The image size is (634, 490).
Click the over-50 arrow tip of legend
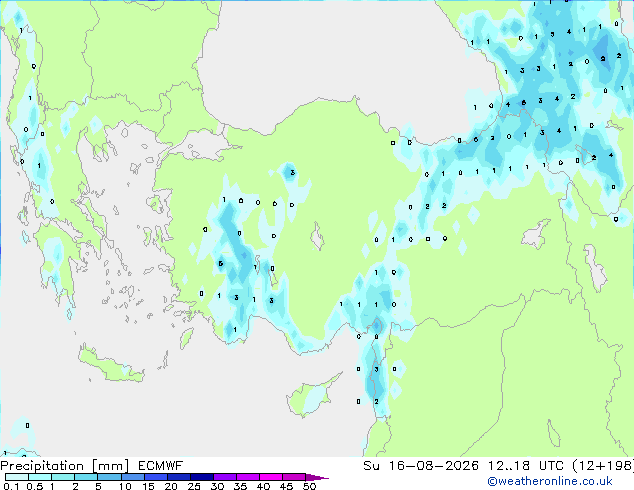point(317,477)
